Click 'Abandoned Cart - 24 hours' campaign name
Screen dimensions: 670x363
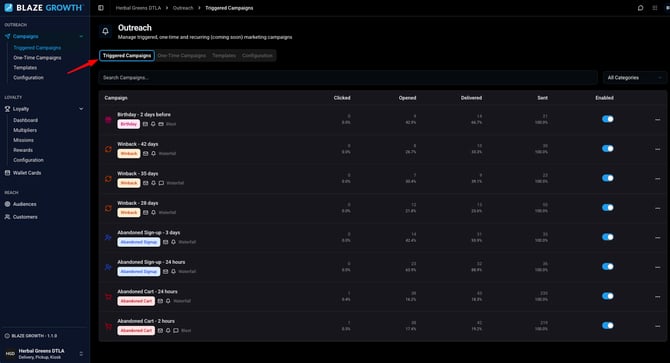tap(147, 292)
